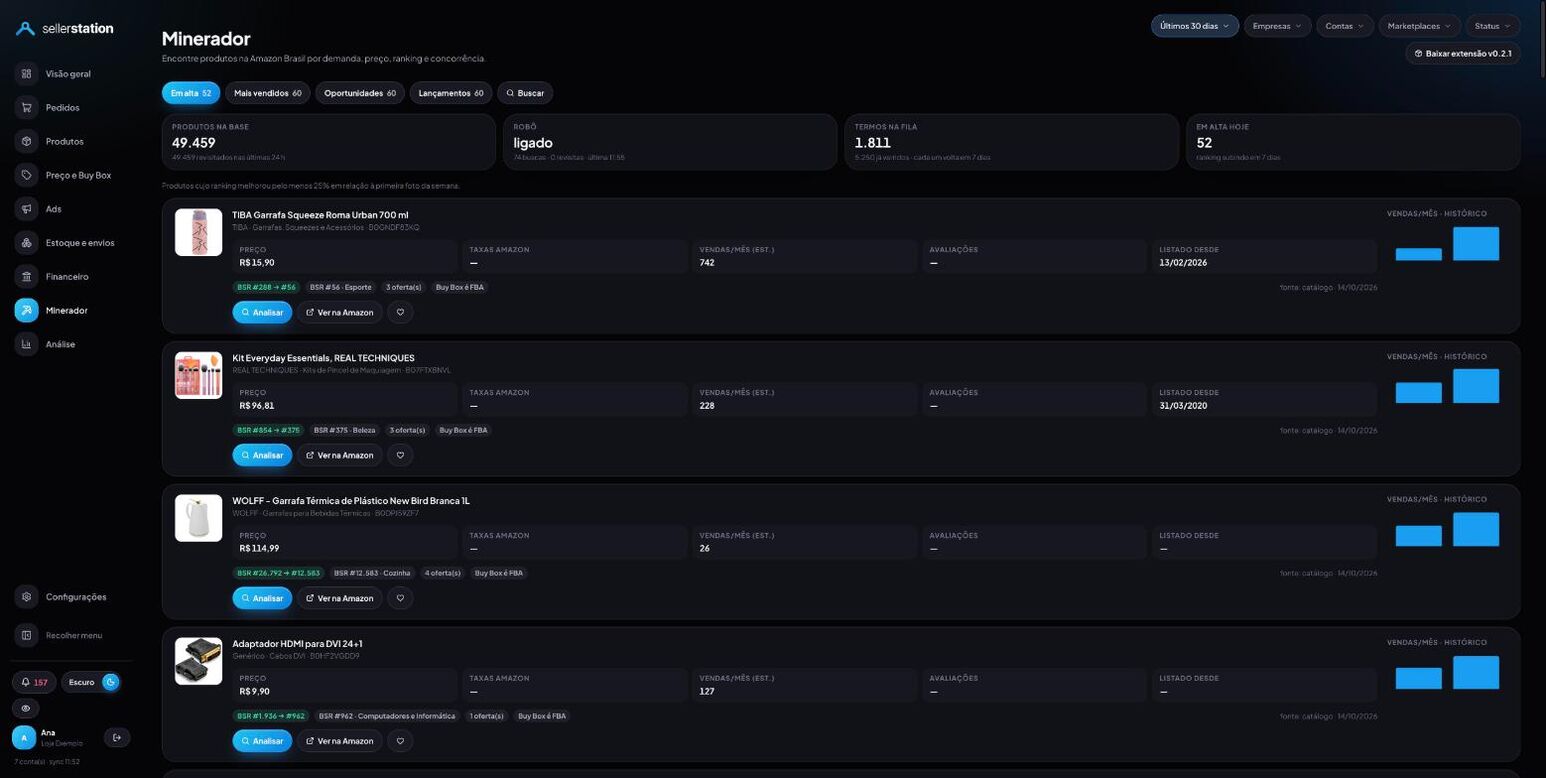
Task: Click the TIBA Garrafa Squeeze product thumbnail
Action: pos(198,232)
